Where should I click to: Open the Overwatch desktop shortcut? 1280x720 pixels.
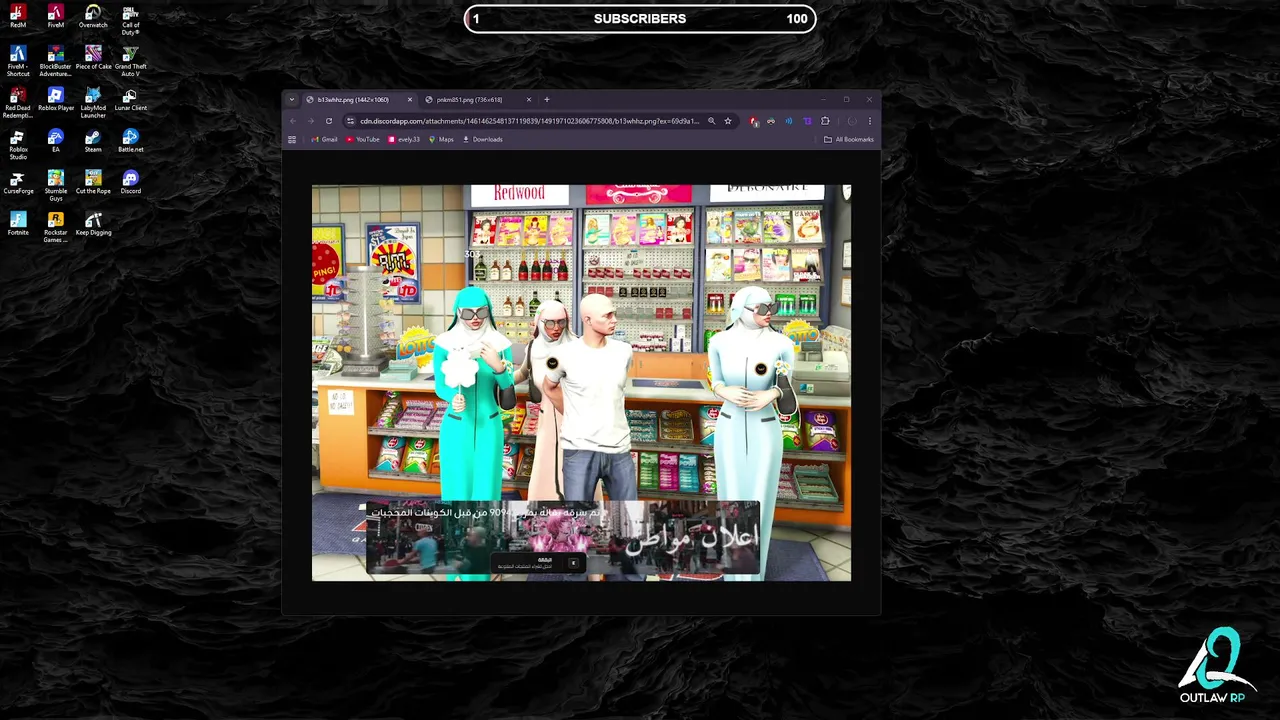[93, 16]
